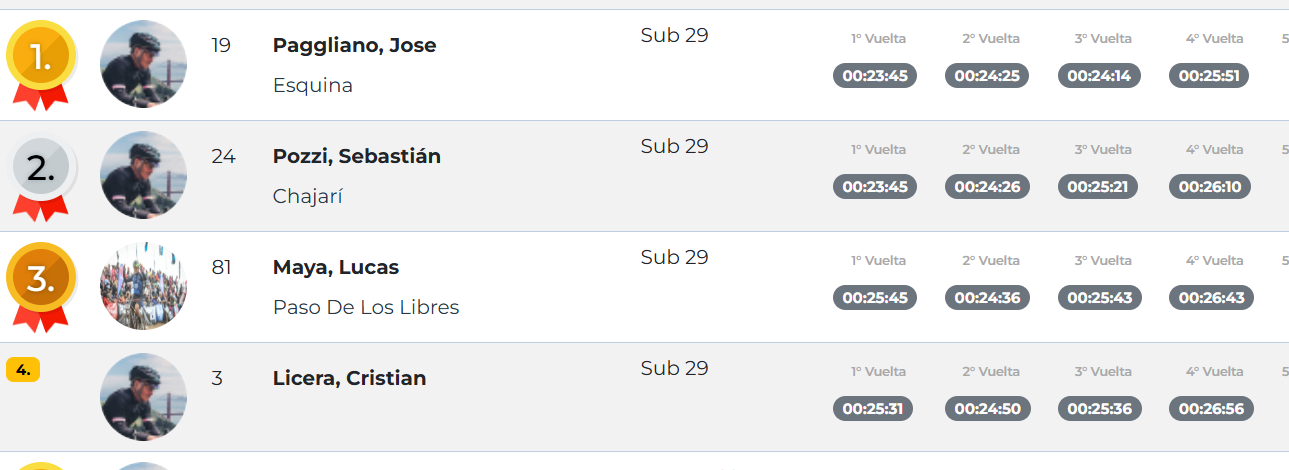Viewport: 1289px width, 470px height.
Task: Click the yellow 4th position badge
Action: 23,369
